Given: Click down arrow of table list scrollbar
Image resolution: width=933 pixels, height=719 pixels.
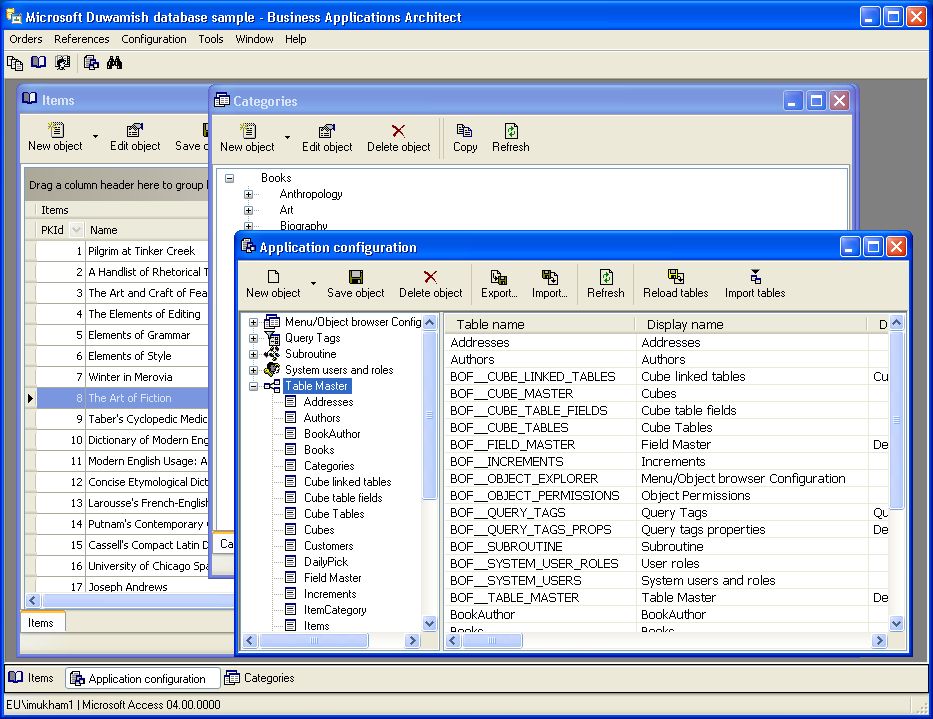Looking at the screenshot, I should [896, 624].
